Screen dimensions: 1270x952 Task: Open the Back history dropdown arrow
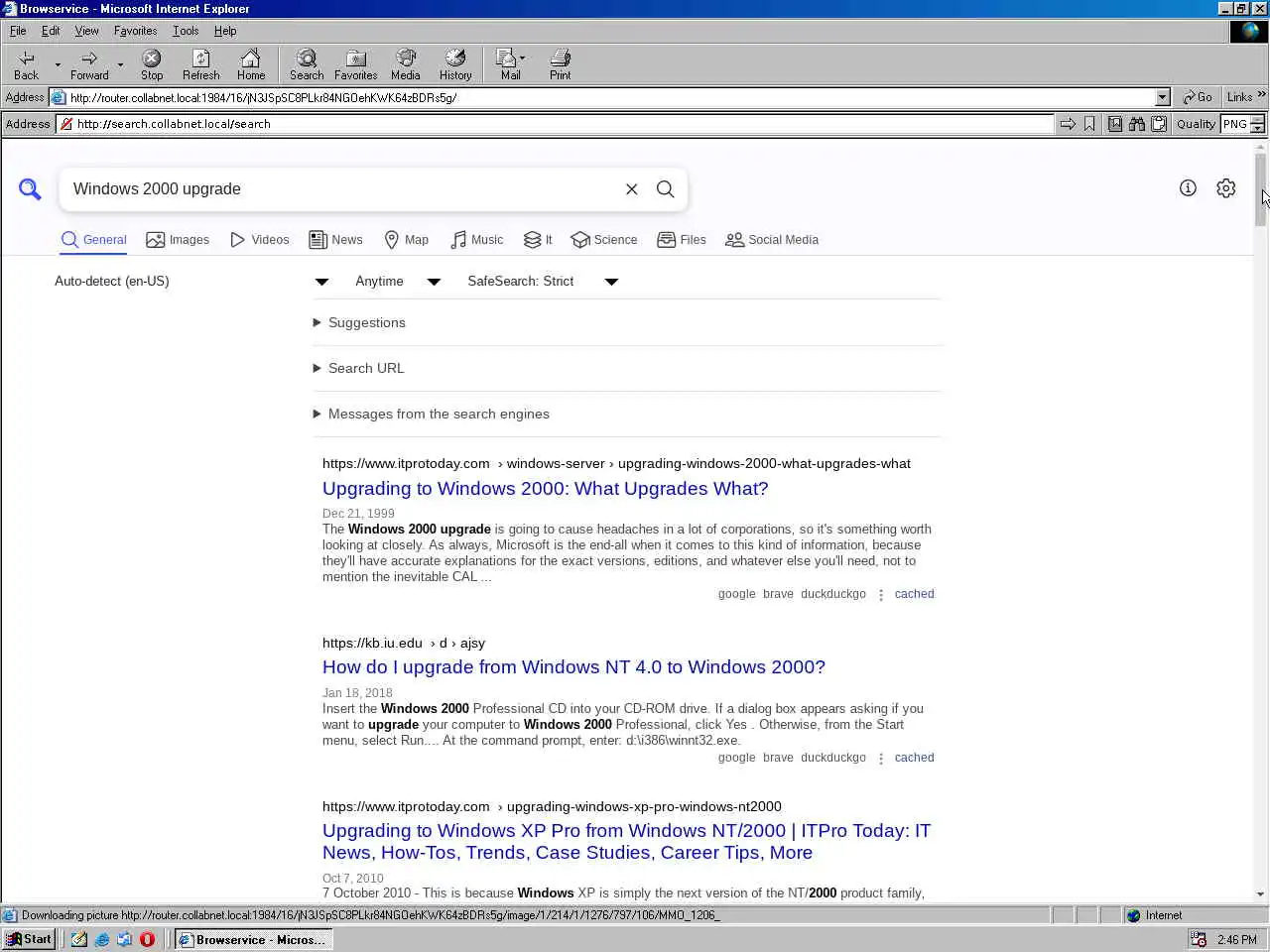coord(58,65)
